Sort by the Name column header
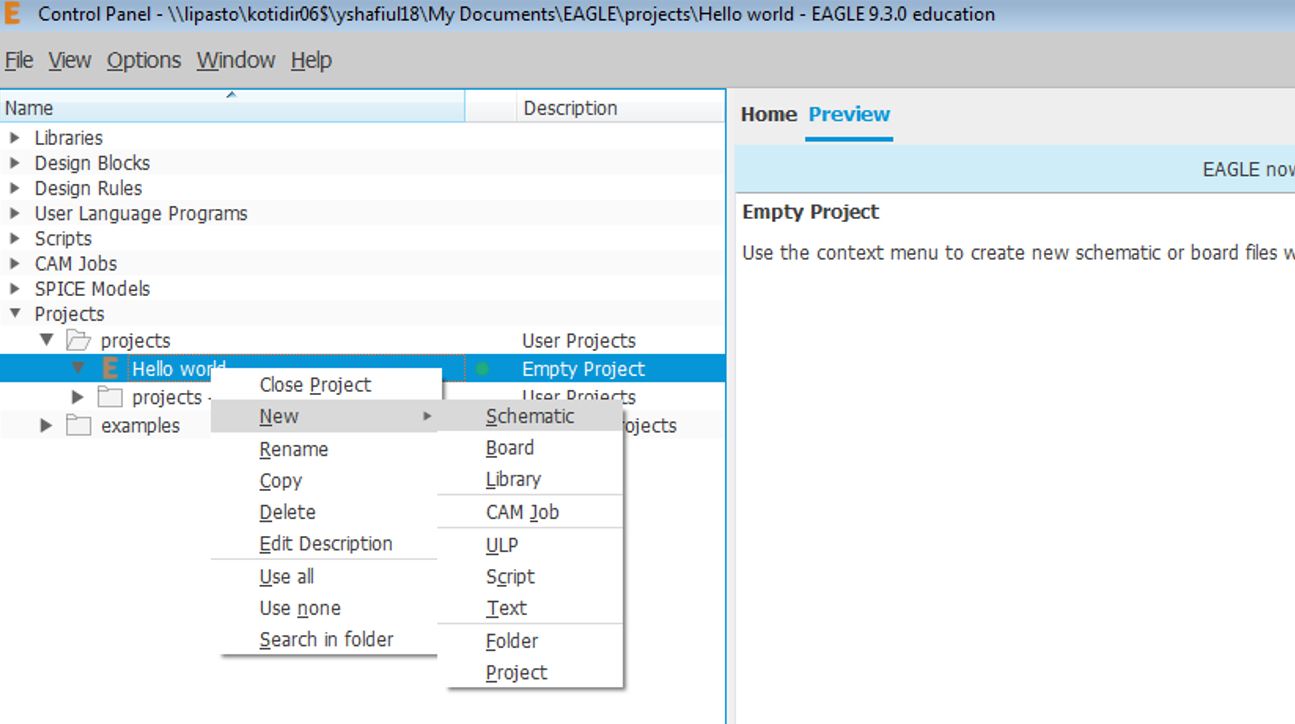This screenshot has width=1295, height=724. [x=233, y=107]
